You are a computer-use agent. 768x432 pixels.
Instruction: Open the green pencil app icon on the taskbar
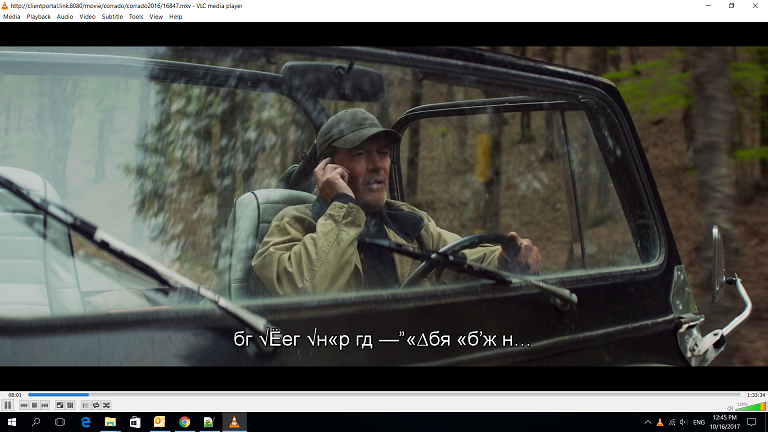(x=209, y=422)
